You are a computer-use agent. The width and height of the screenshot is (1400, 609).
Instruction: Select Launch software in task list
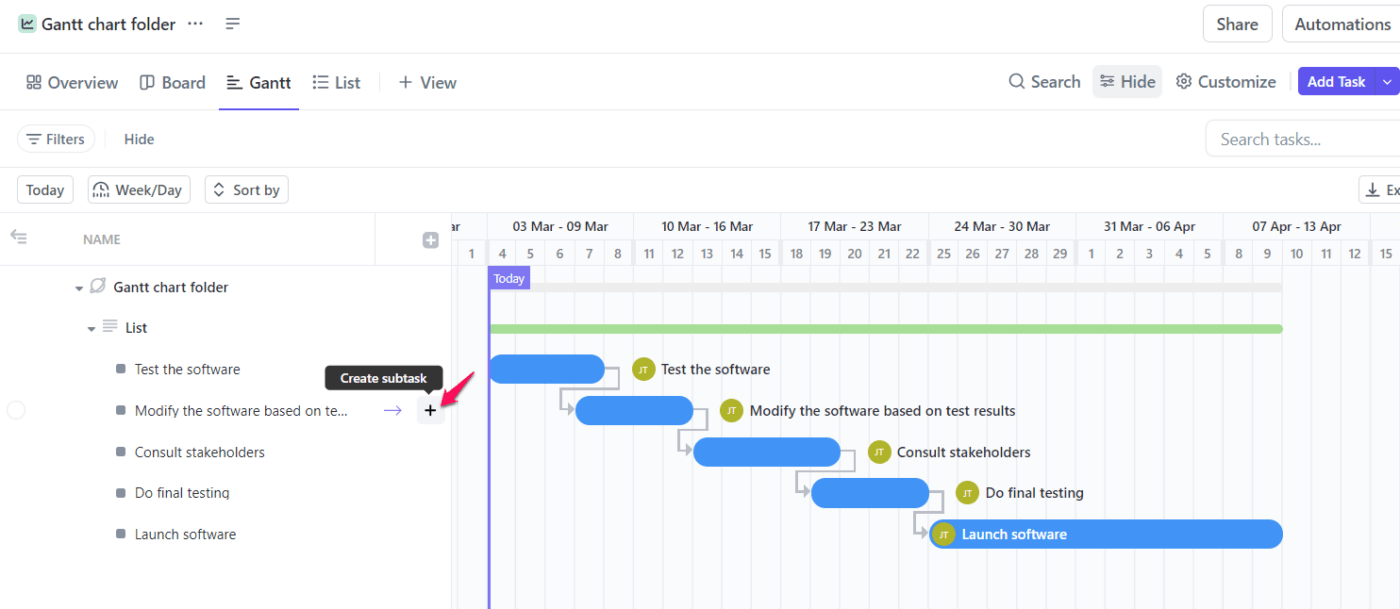(x=185, y=534)
